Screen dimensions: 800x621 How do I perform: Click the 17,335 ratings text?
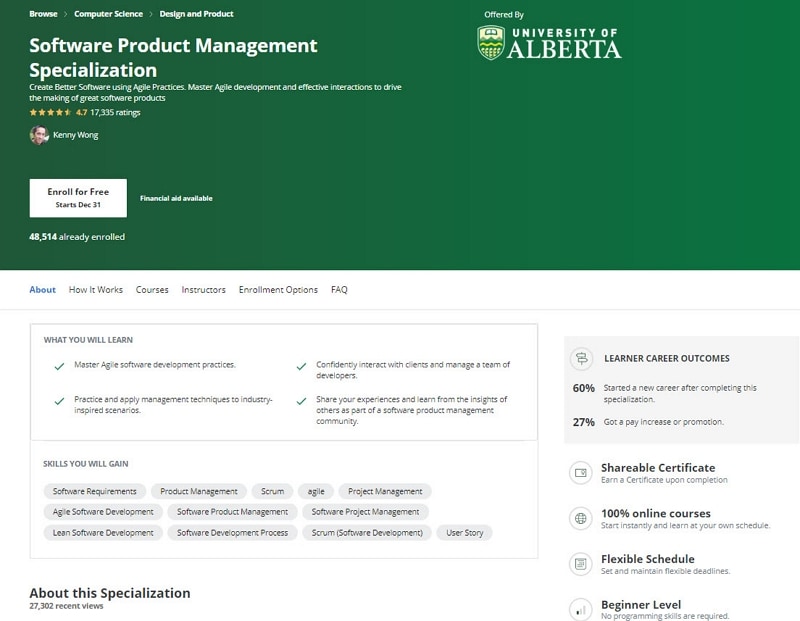[x=115, y=112]
